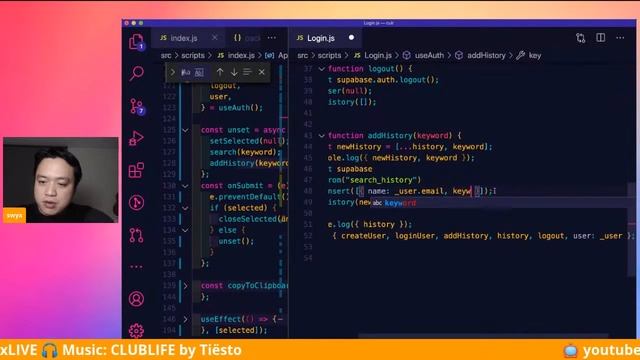This screenshot has height=360, width=640.
Task: Open the pull requests icon in activity bar
Action: [x=136, y=235]
